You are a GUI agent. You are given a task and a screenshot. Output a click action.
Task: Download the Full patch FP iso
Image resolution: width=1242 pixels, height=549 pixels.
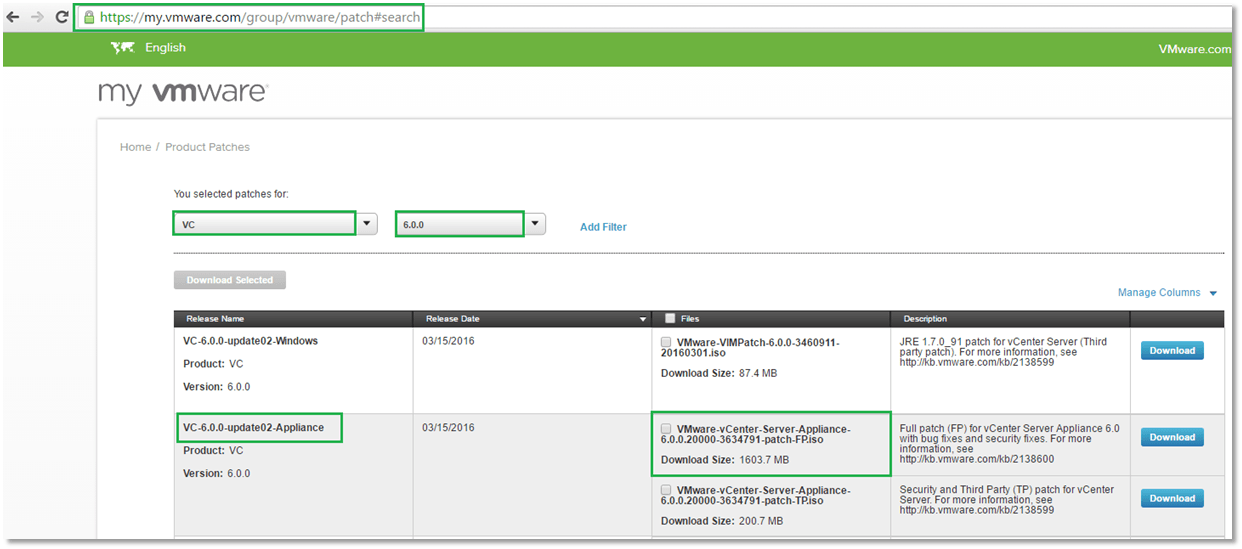(x=1172, y=437)
